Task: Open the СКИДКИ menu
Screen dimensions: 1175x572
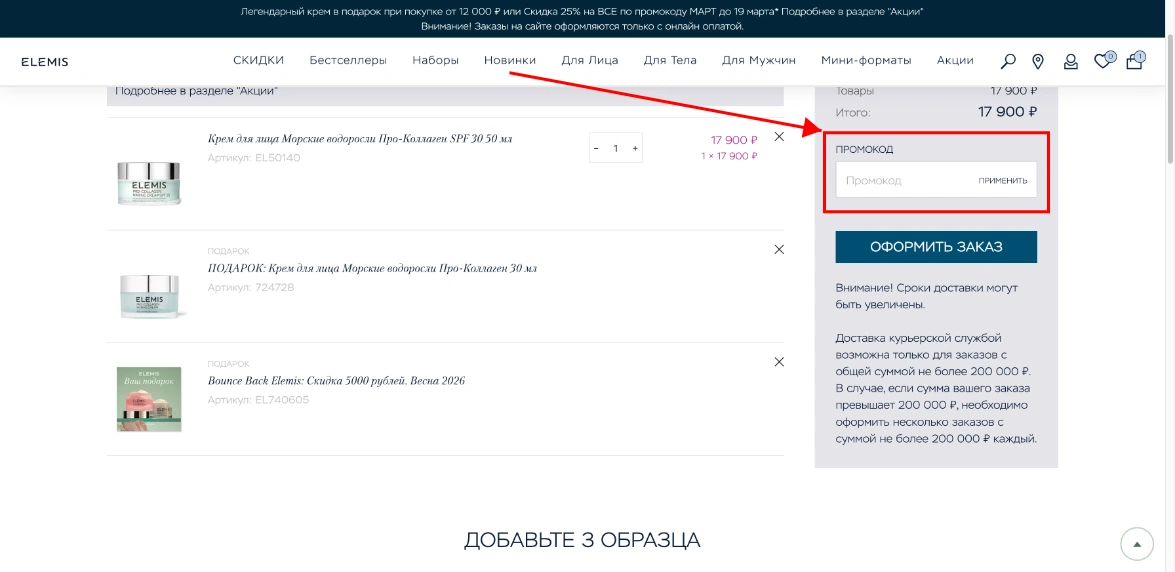Action: click(259, 61)
